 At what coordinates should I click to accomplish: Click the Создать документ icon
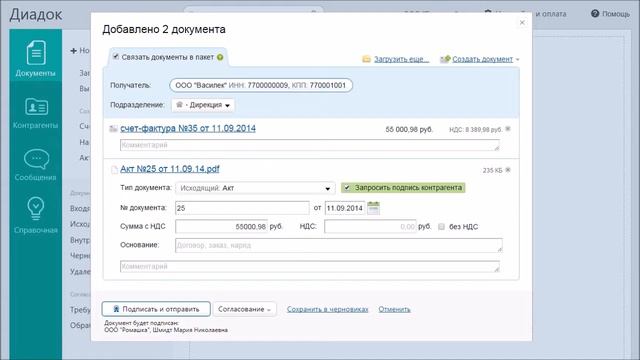tap(445, 59)
